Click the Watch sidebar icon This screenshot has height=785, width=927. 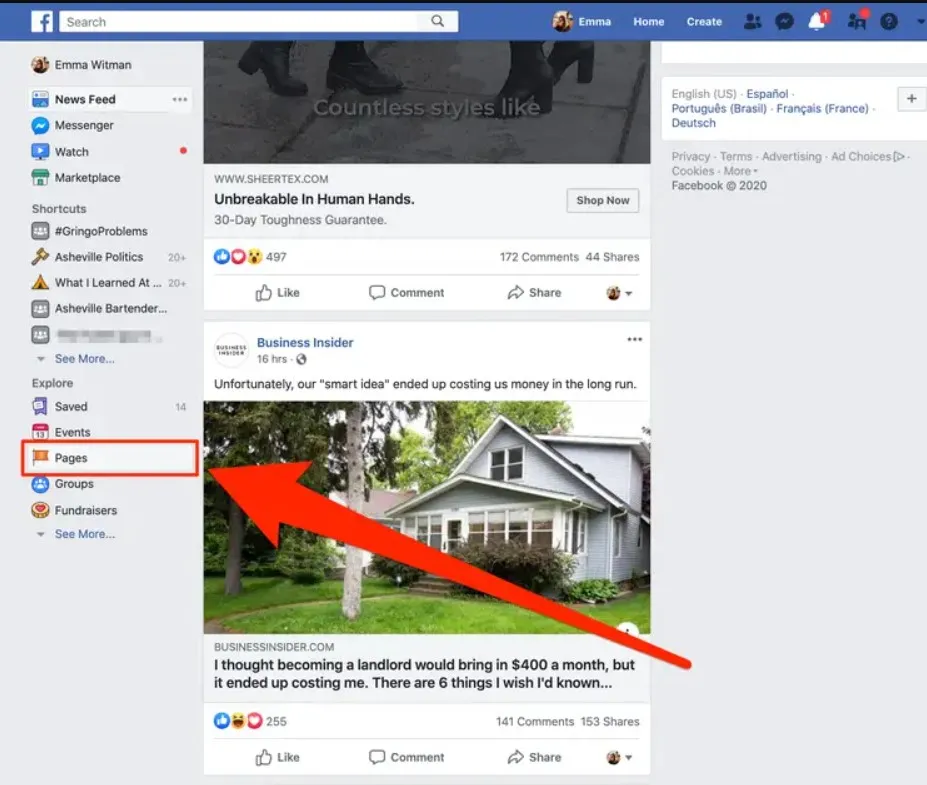point(40,152)
